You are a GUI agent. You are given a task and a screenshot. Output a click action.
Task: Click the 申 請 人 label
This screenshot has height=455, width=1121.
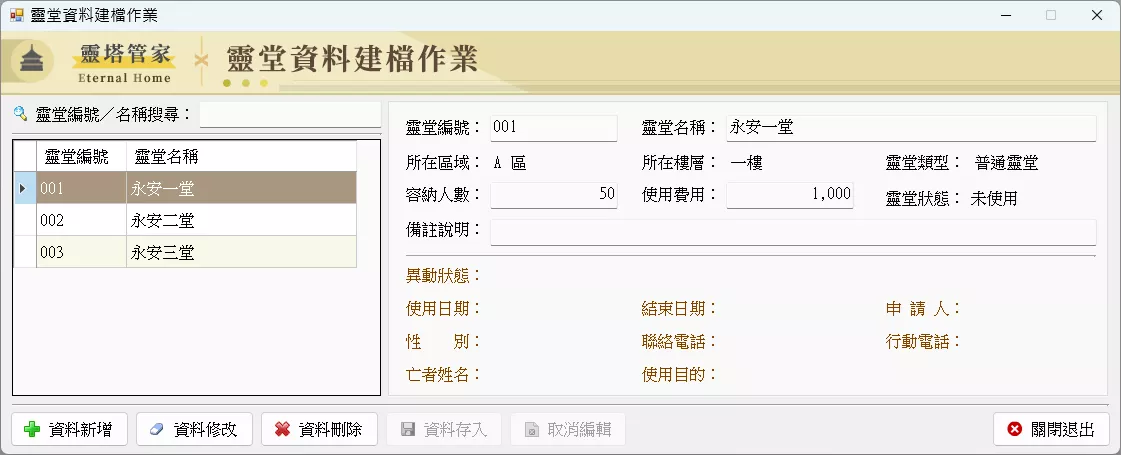tap(923, 309)
